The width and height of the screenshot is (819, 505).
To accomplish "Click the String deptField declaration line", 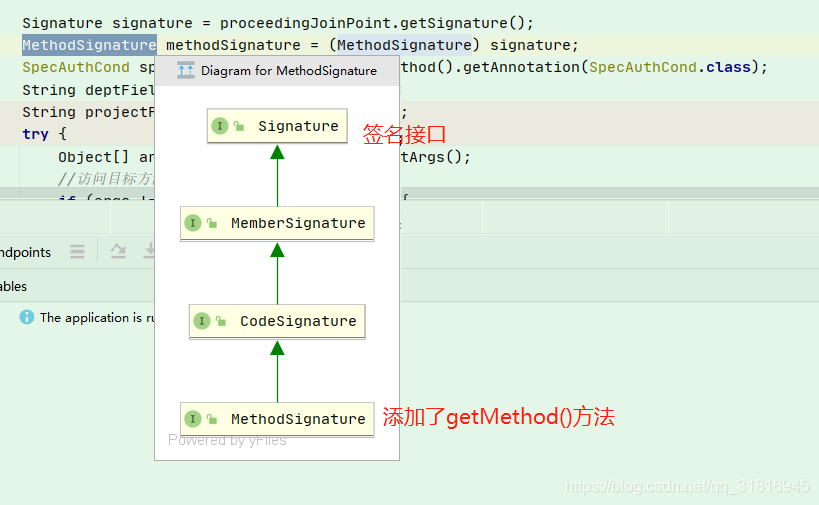I will coord(88,90).
